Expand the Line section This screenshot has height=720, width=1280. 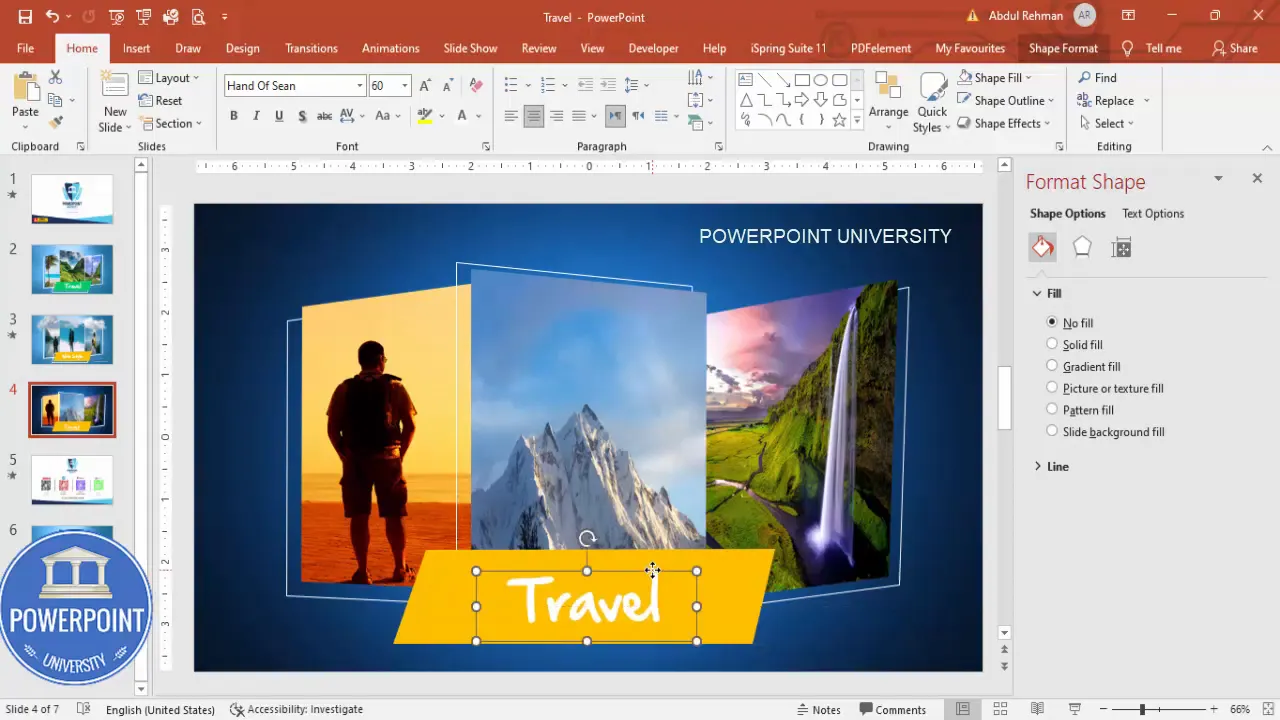[1037, 466]
